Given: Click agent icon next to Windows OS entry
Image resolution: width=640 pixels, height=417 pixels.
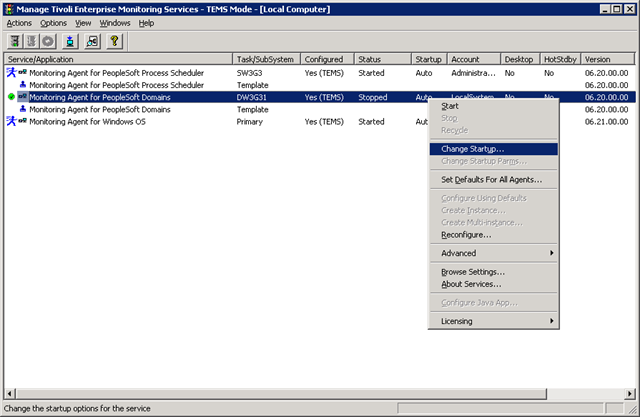Looking at the screenshot, I should 22,121.
